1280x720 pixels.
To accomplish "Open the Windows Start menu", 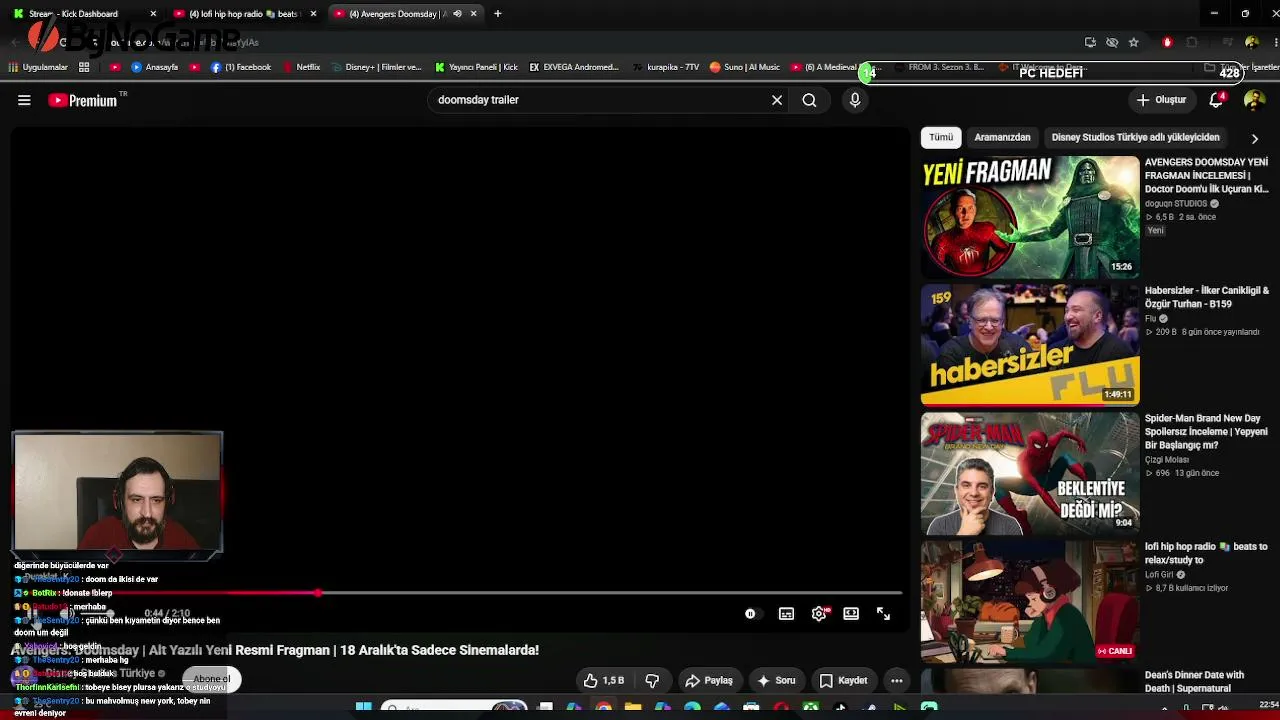I will [364, 708].
